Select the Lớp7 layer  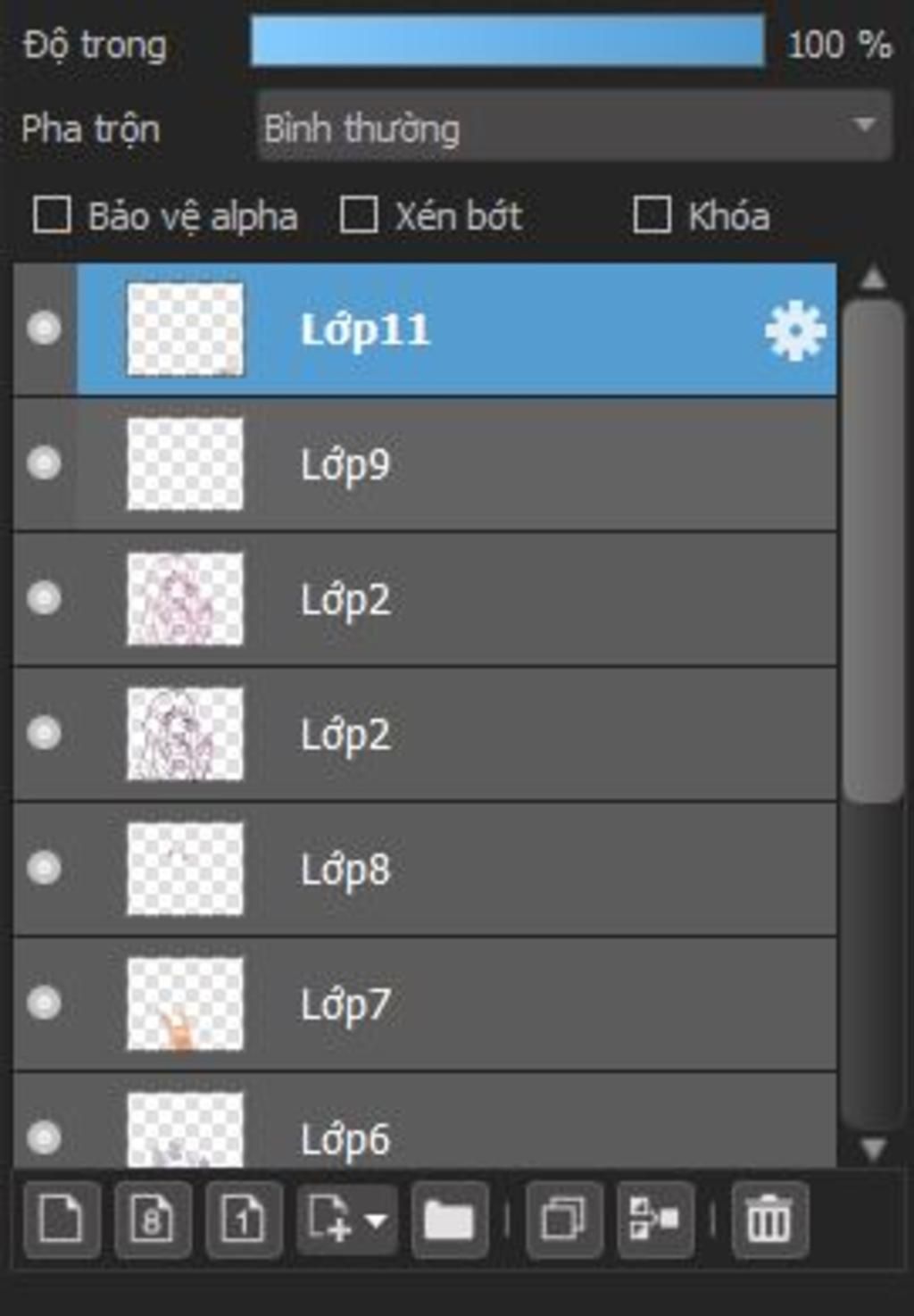coord(536,1004)
